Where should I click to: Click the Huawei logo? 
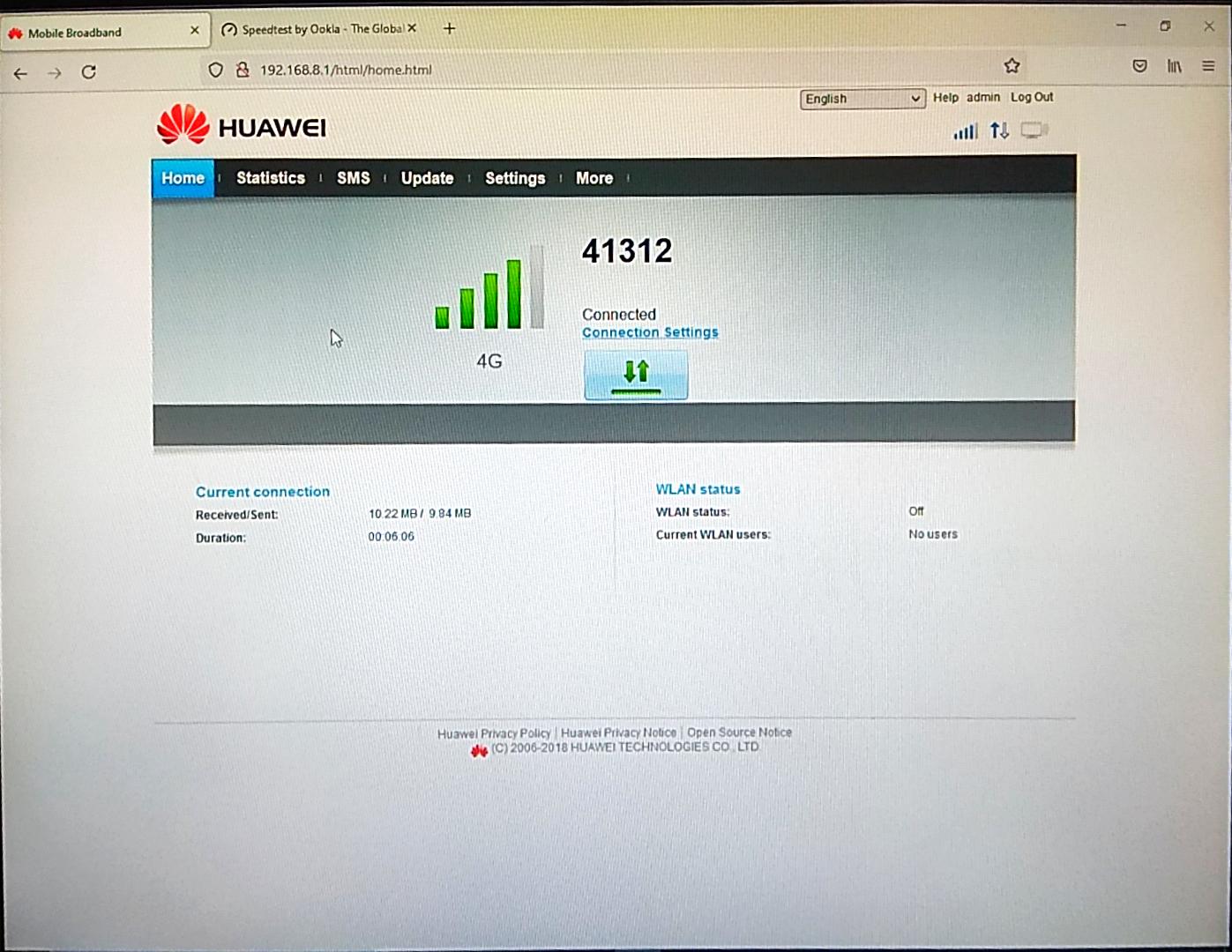click(241, 125)
